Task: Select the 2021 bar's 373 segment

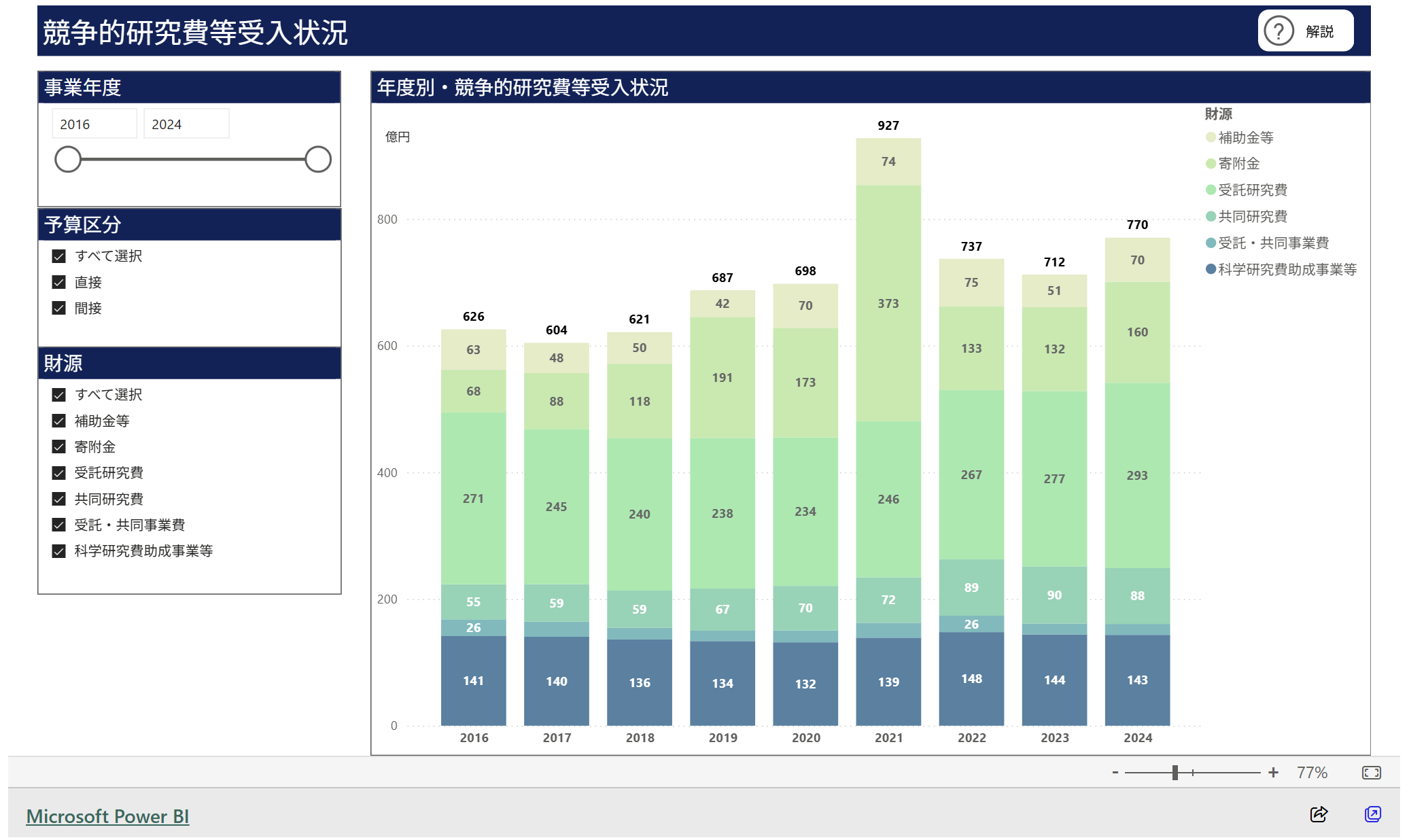Action: click(x=888, y=303)
